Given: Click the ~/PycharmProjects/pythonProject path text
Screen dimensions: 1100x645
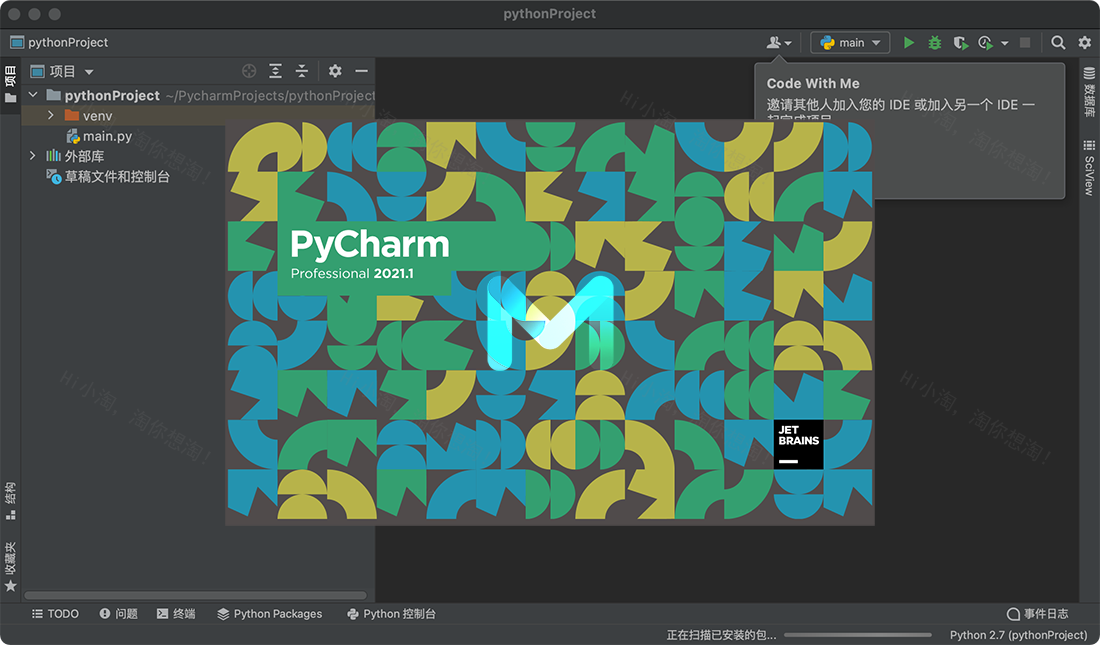Looking at the screenshot, I should point(271,95).
